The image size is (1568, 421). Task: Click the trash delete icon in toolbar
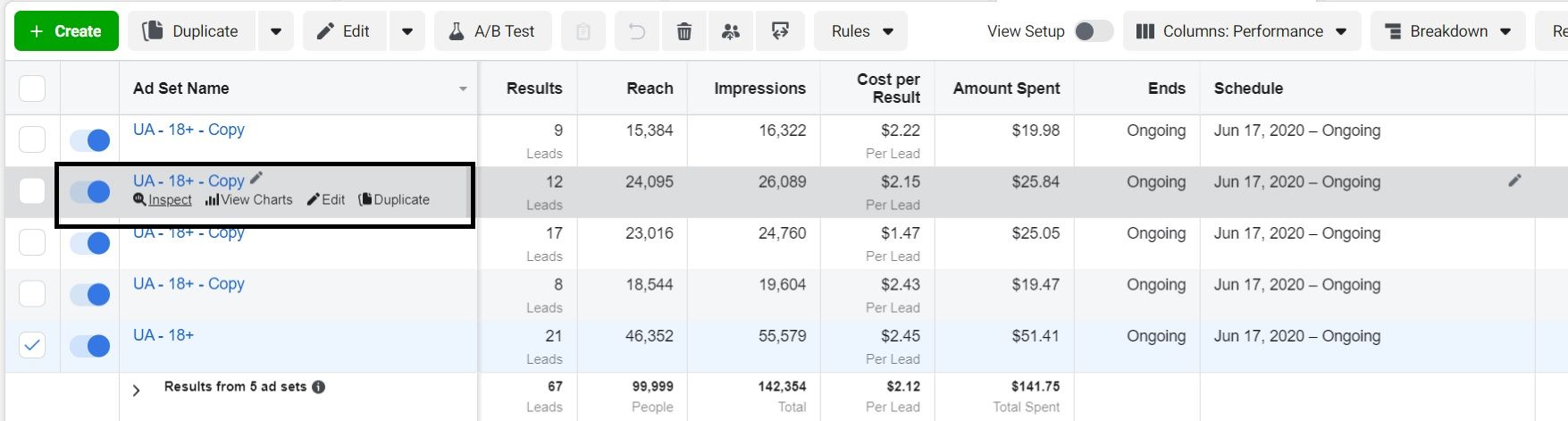684,31
